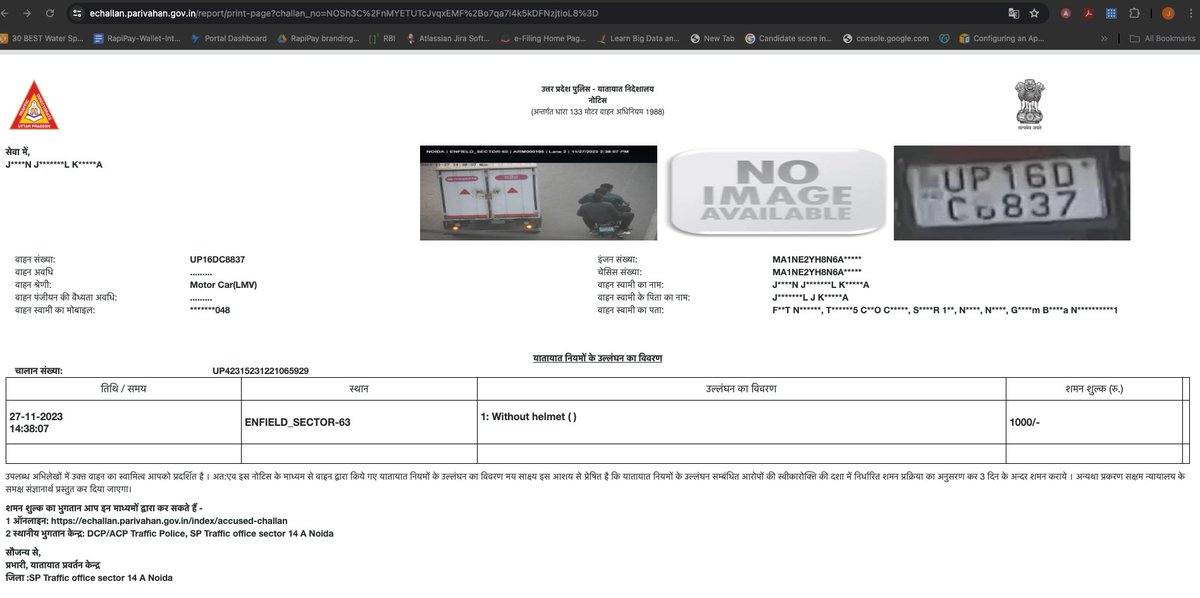Open the blue grid extension icon
This screenshot has width=1200, height=598.
[x=1111, y=13]
